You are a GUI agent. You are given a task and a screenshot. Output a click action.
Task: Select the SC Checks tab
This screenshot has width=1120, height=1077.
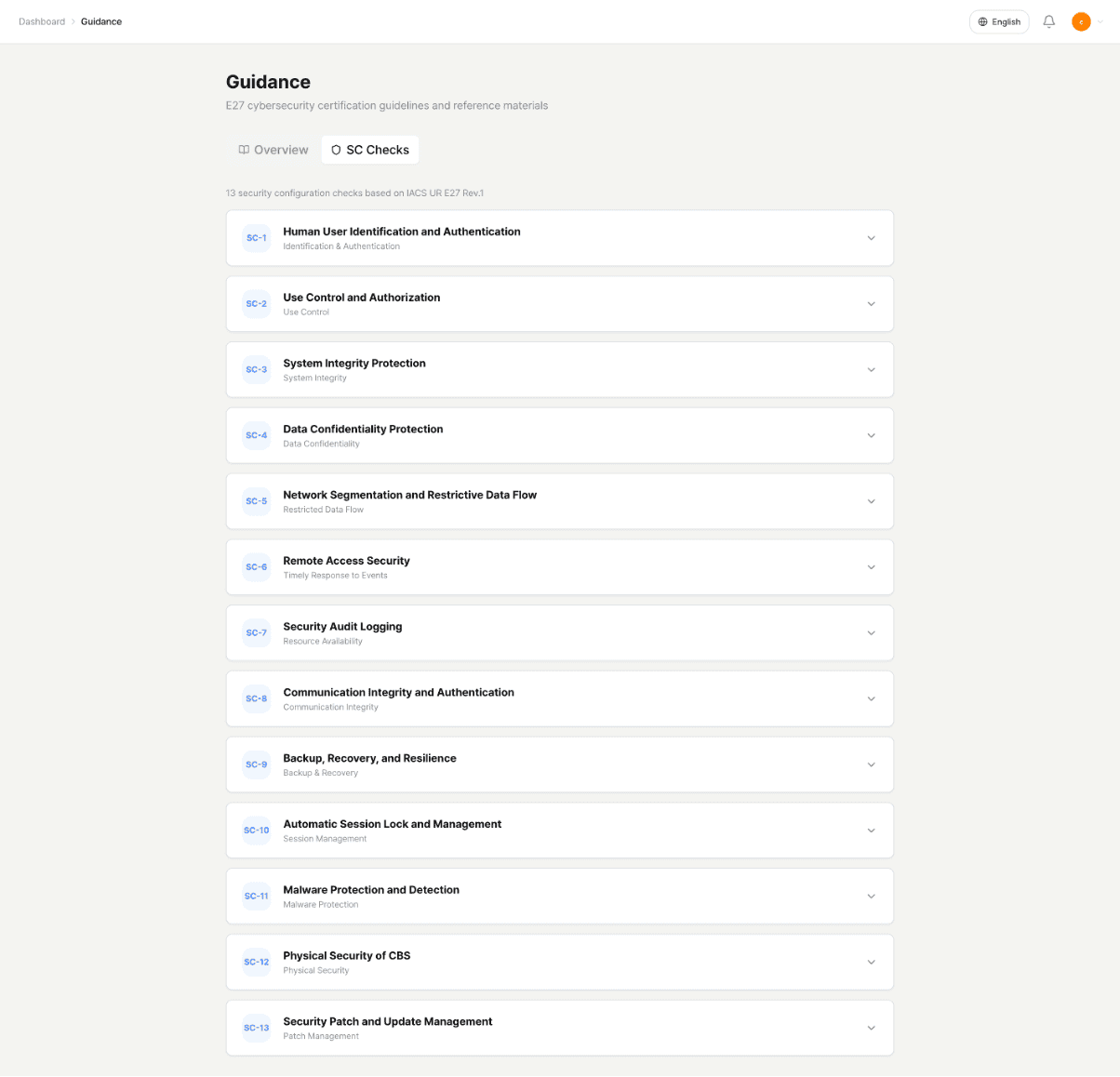[370, 150]
